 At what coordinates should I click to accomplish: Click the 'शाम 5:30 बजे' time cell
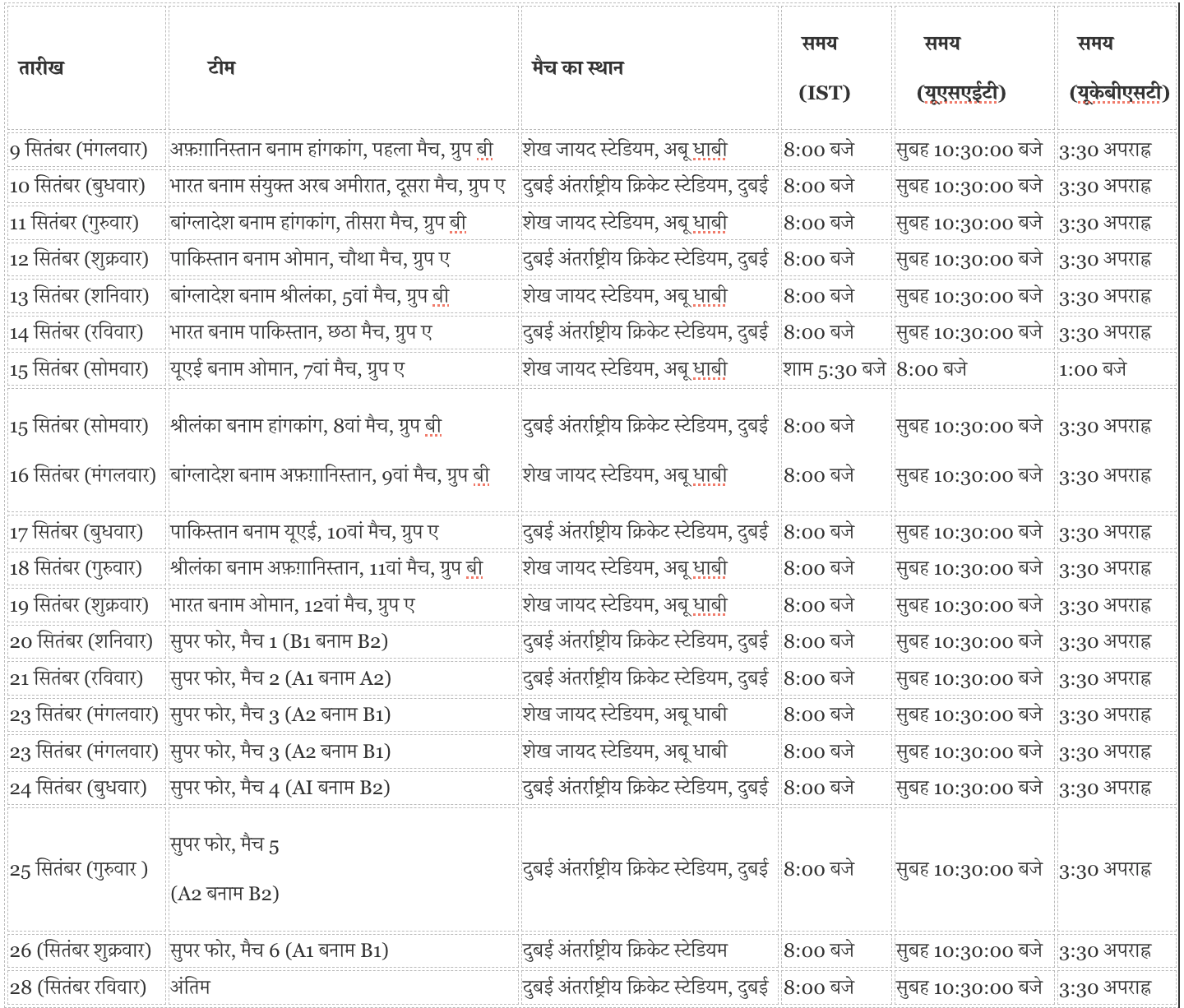(834, 369)
